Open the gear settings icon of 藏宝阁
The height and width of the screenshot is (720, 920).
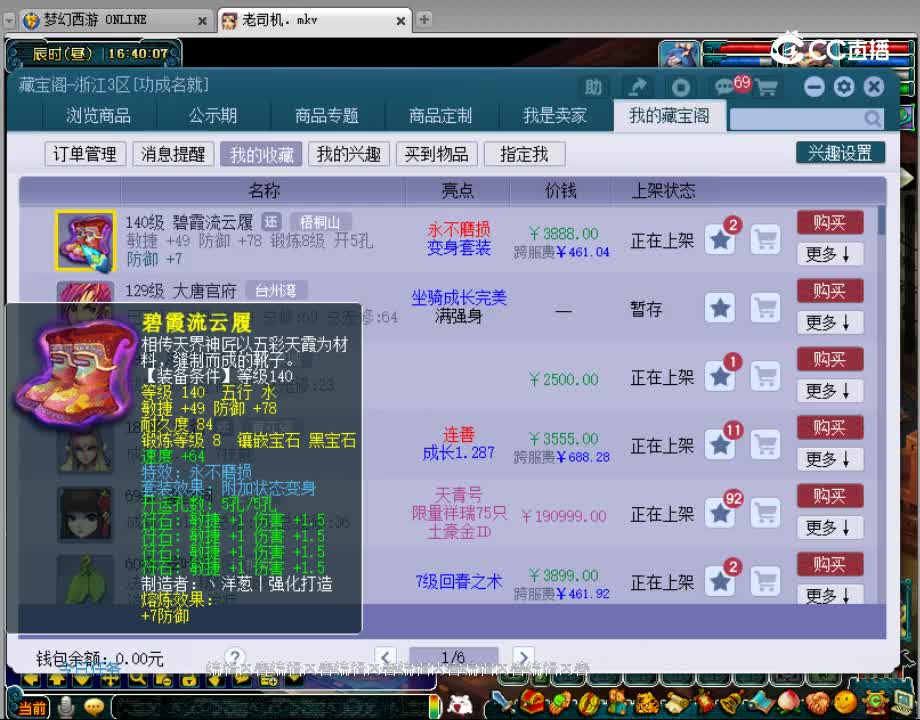pyautogui.click(x=844, y=87)
